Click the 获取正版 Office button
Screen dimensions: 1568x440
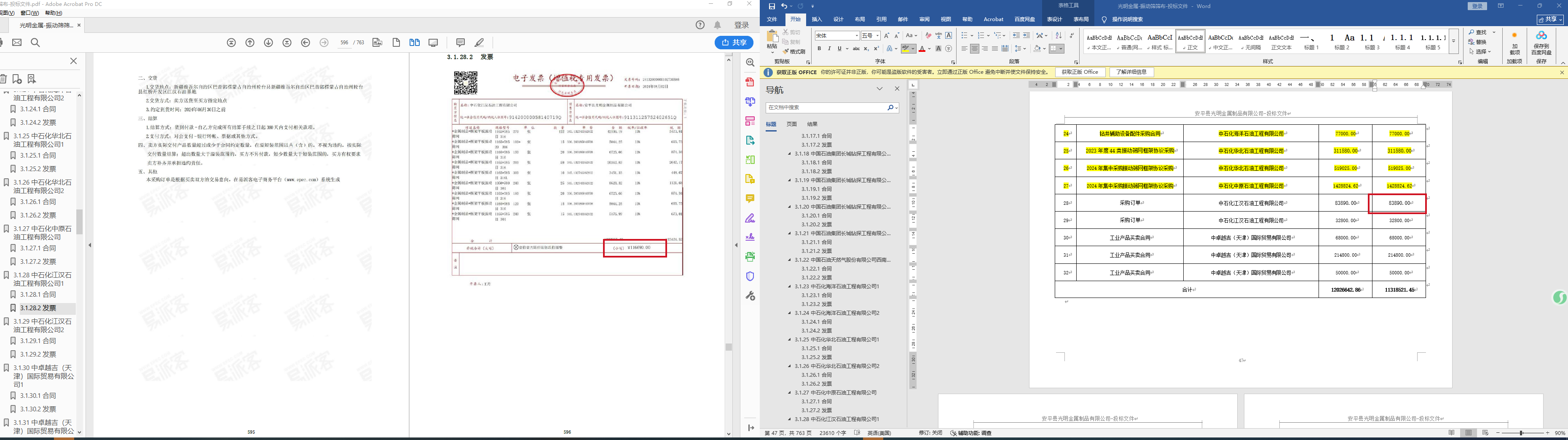click(1080, 72)
